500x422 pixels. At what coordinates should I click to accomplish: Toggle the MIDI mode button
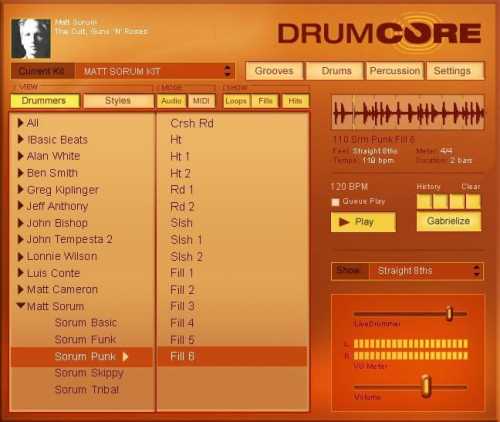201,101
